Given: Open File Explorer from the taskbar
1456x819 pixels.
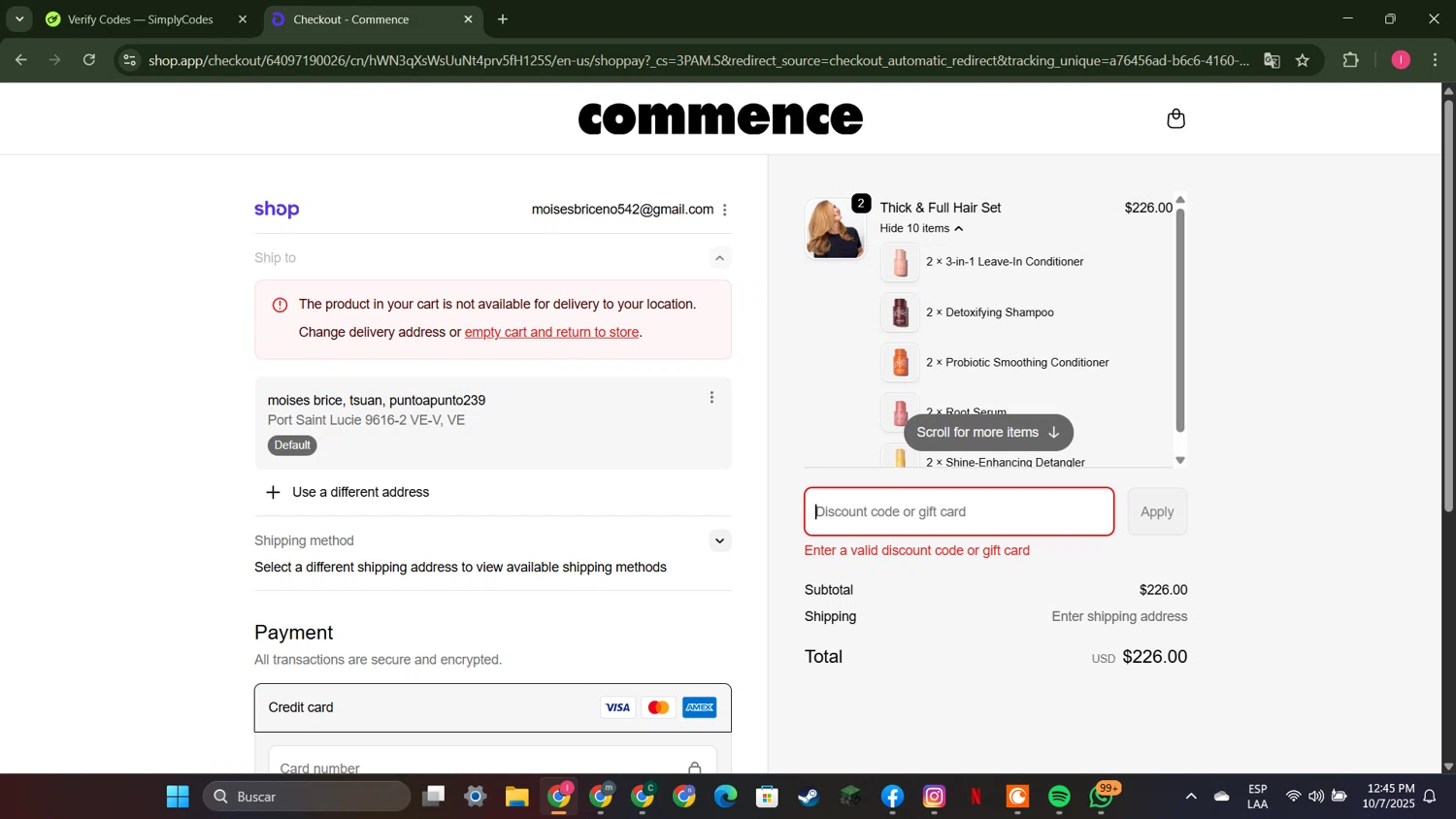Looking at the screenshot, I should pyautogui.click(x=516, y=797).
